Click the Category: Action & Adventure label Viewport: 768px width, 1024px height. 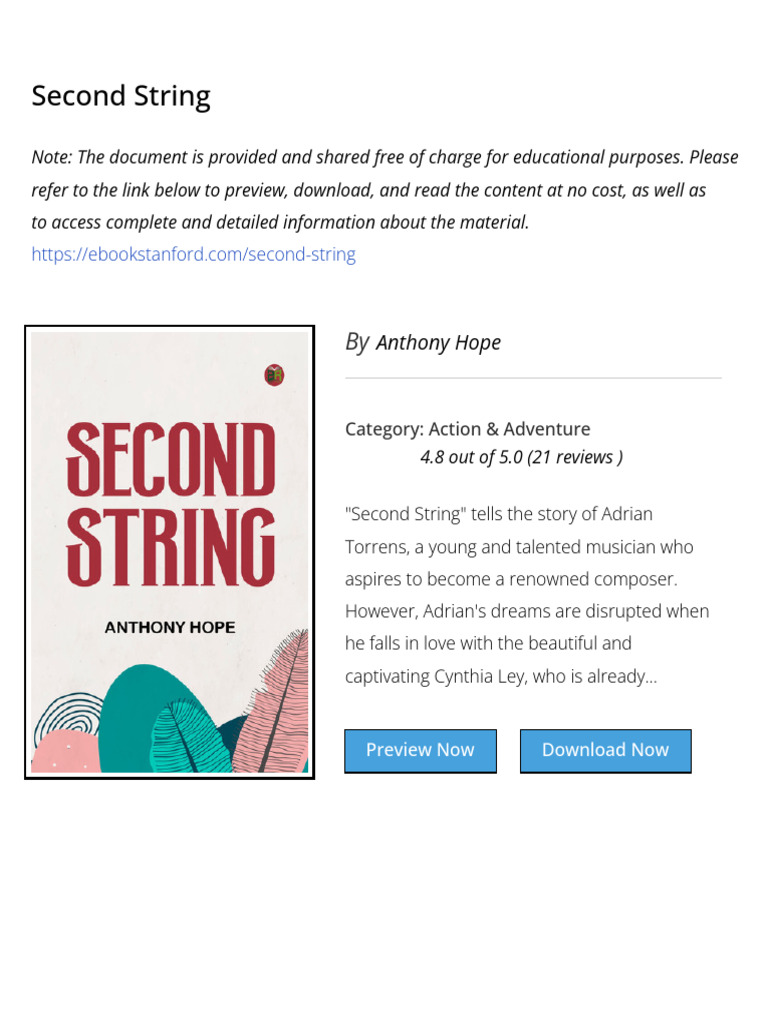(468, 429)
